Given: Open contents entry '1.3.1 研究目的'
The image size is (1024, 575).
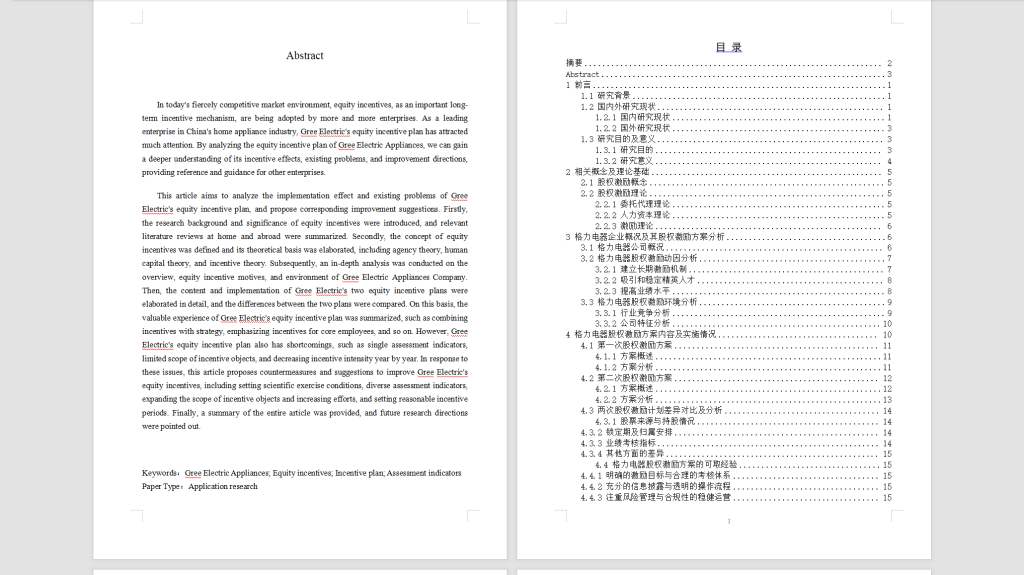Looking at the screenshot, I should click(x=743, y=150).
